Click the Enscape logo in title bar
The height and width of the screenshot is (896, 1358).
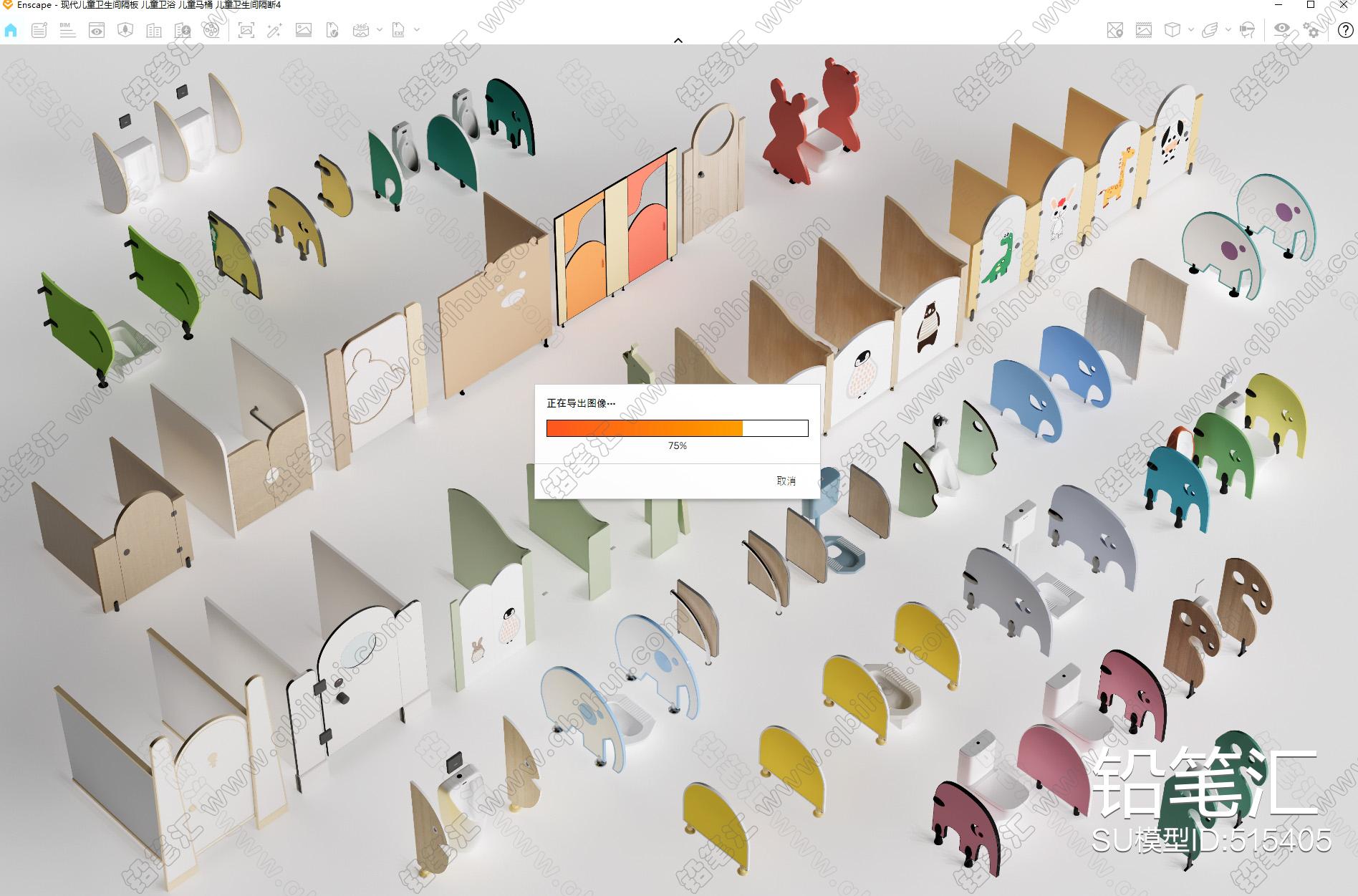(8, 5)
